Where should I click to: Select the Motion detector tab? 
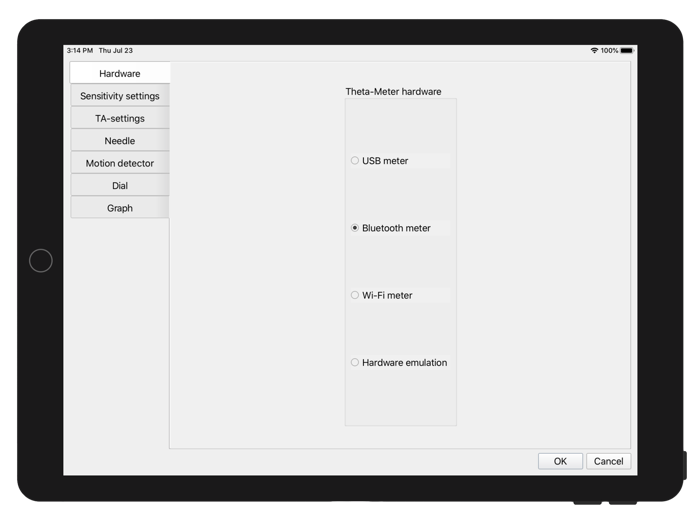(120, 163)
